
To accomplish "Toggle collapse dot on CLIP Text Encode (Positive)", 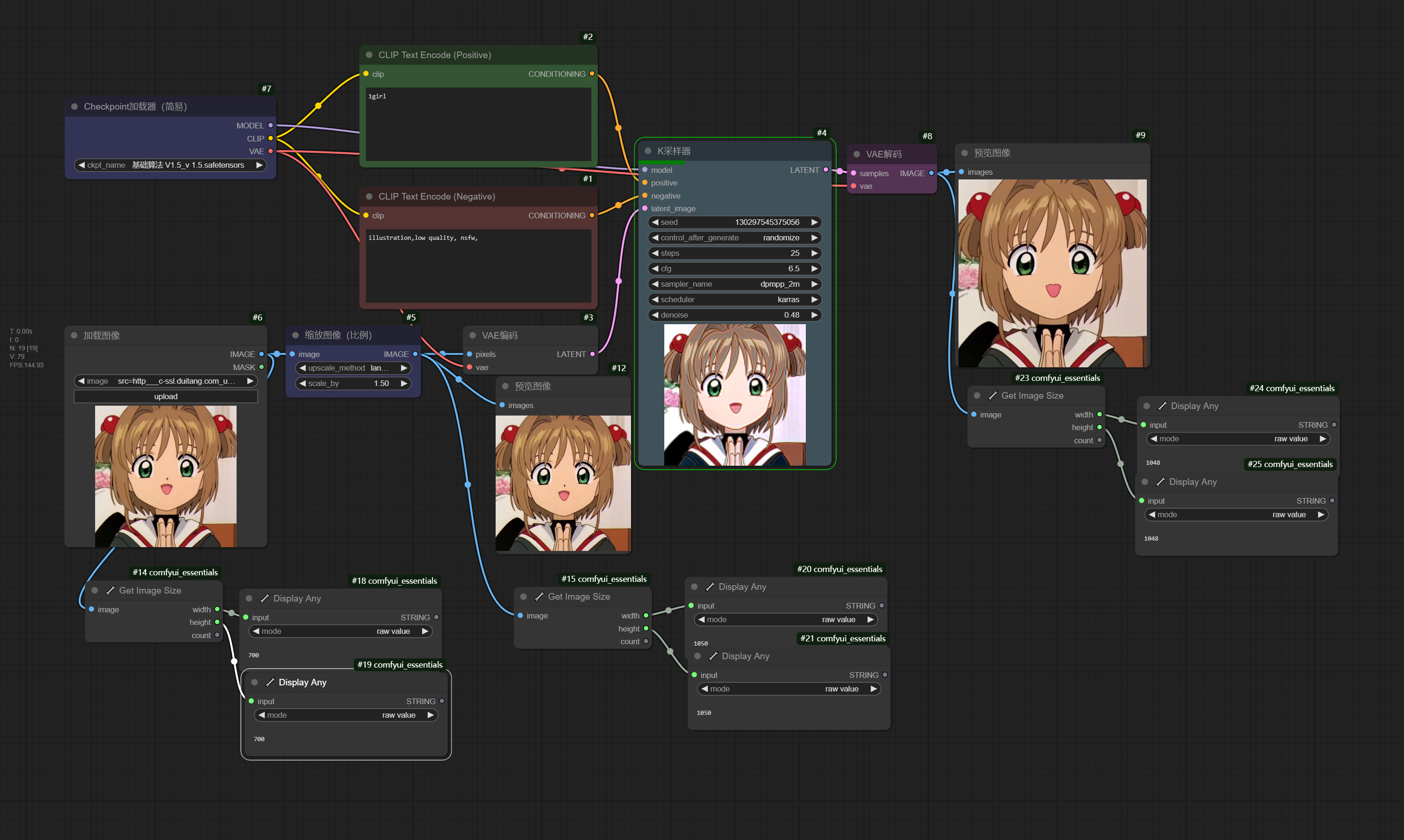I will coord(369,55).
